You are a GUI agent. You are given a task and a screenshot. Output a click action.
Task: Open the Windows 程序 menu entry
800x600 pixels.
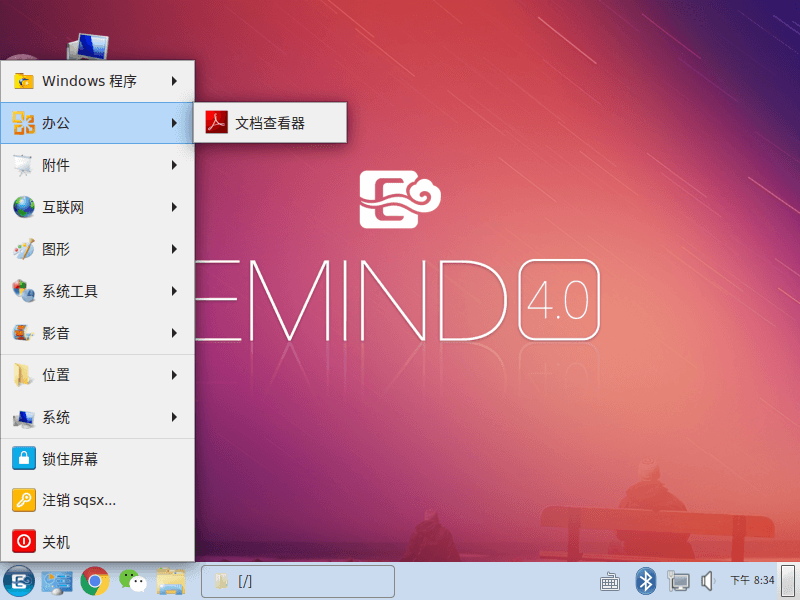(x=97, y=81)
